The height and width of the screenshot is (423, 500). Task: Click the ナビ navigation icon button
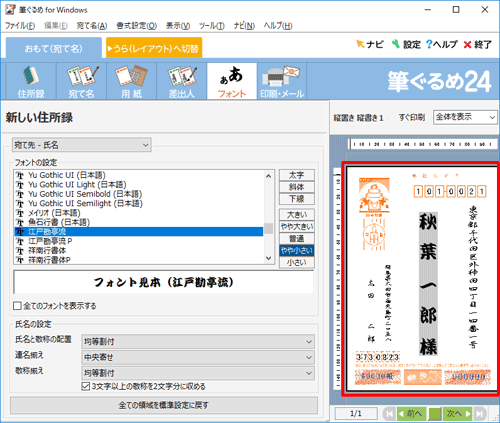370,44
